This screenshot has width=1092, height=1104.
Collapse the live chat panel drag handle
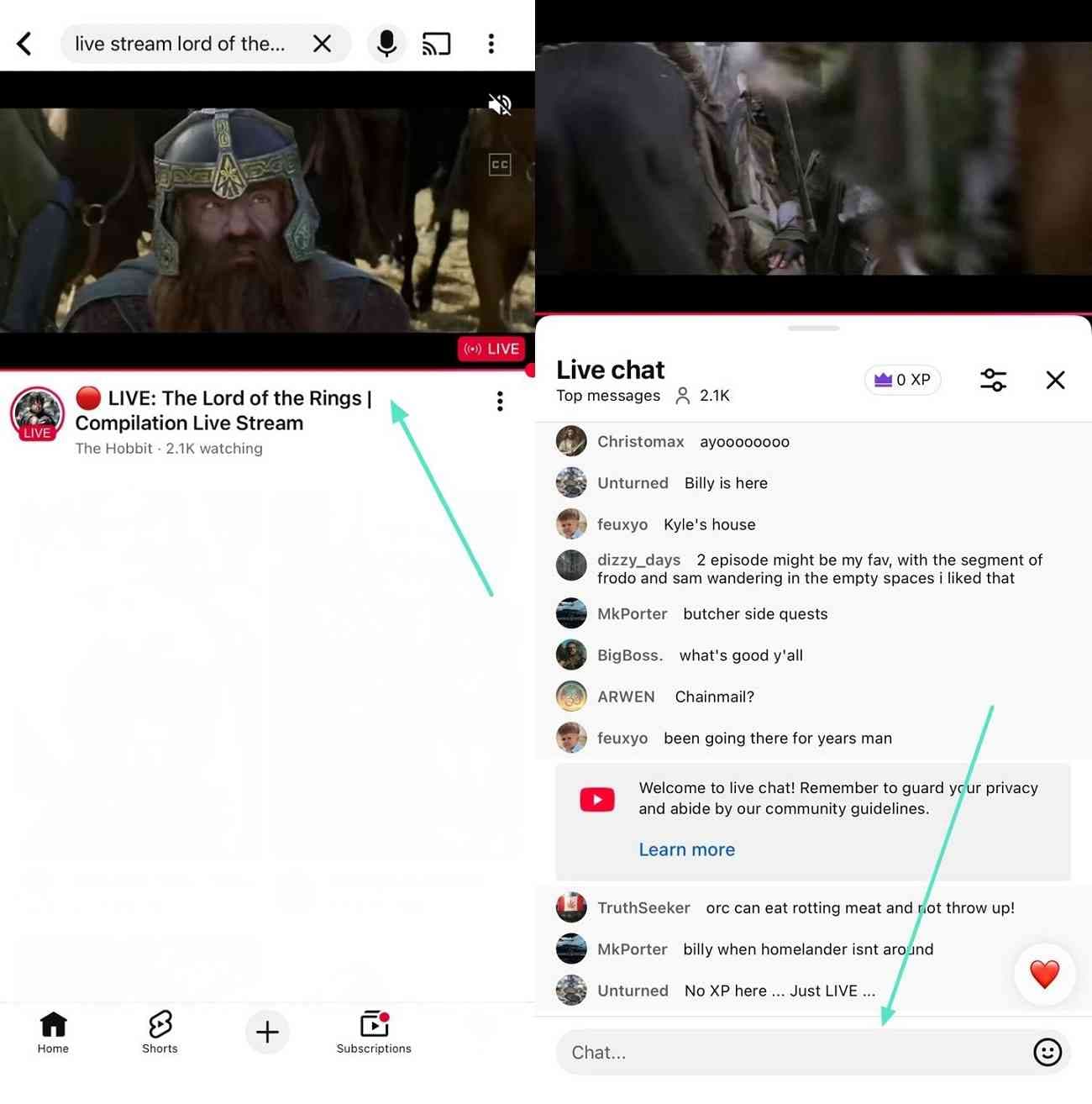pyautogui.click(x=813, y=329)
